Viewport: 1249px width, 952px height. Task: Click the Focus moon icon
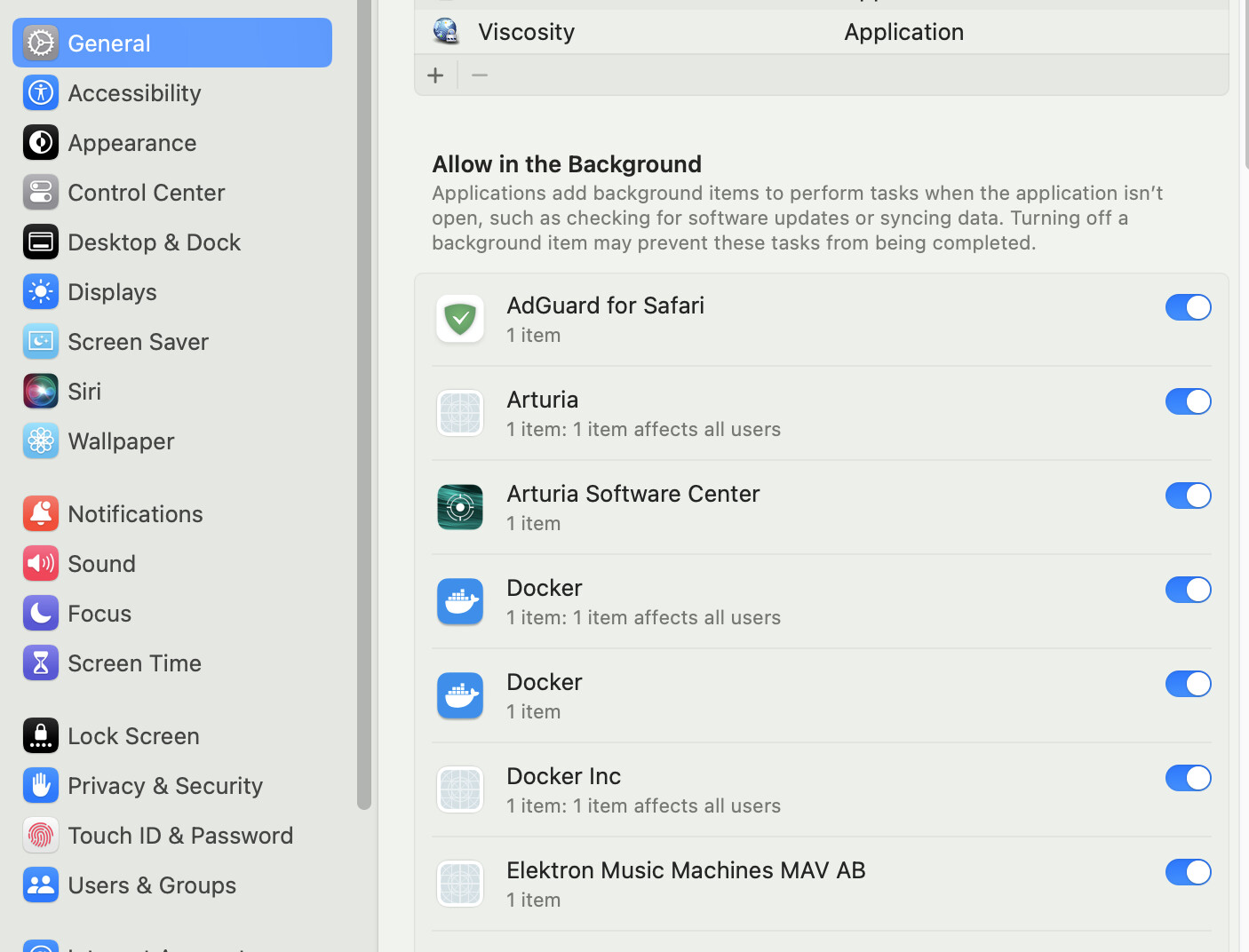click(40, 613)
